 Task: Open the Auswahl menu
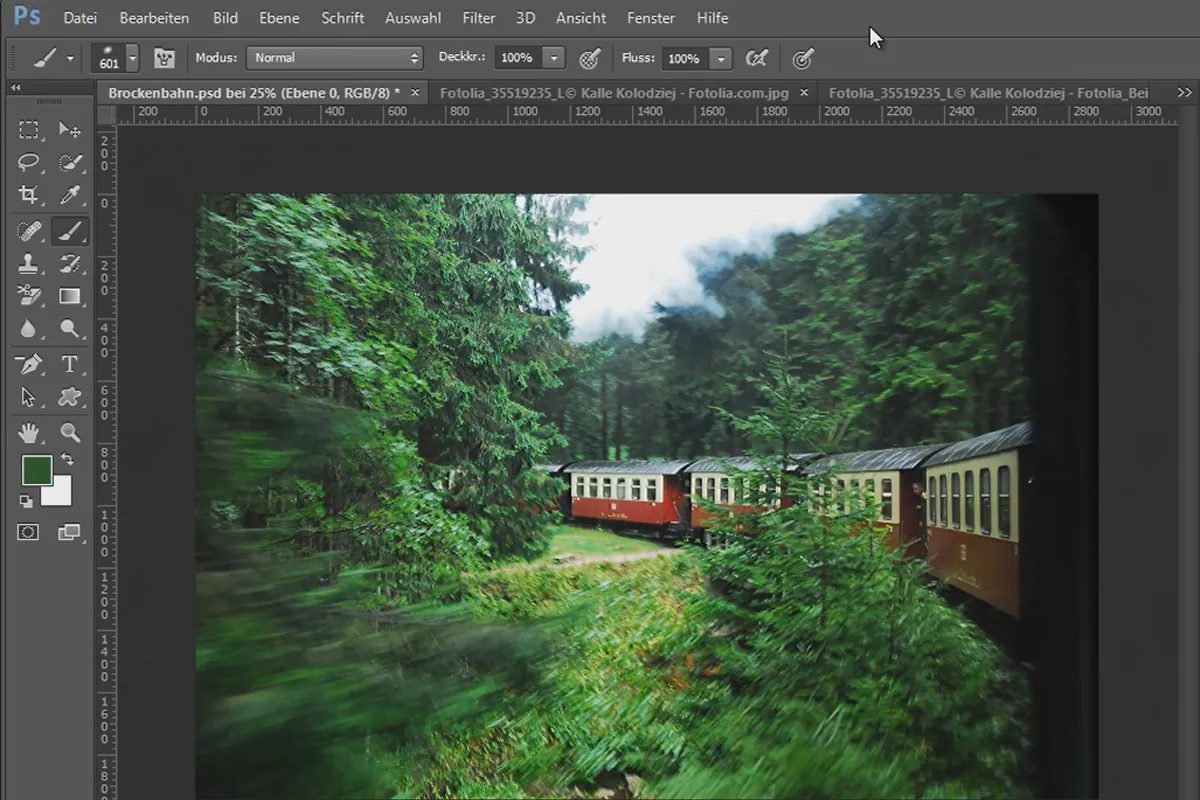[x=415, y=18]
